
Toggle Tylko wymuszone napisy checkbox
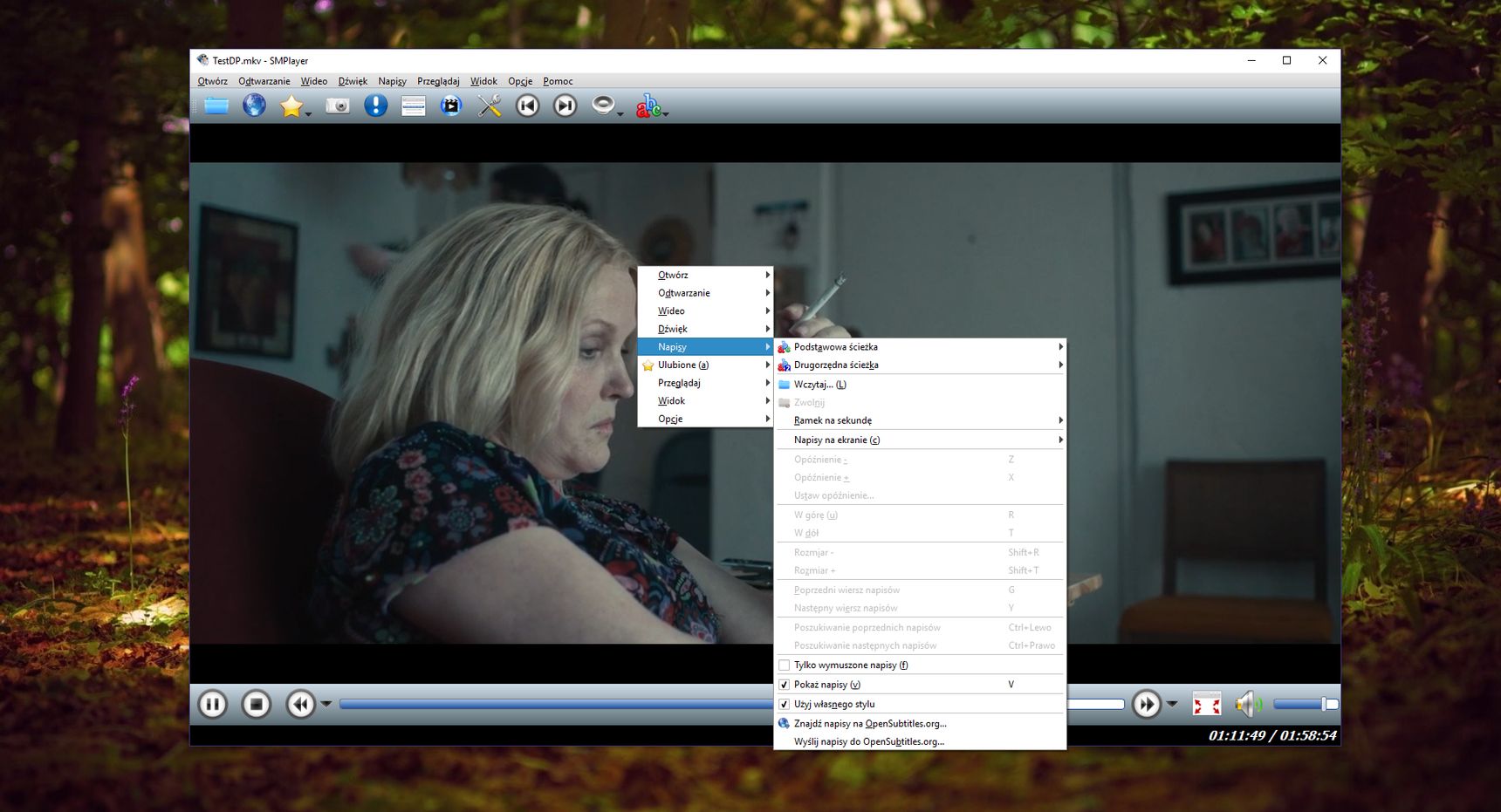coord(784,665)
